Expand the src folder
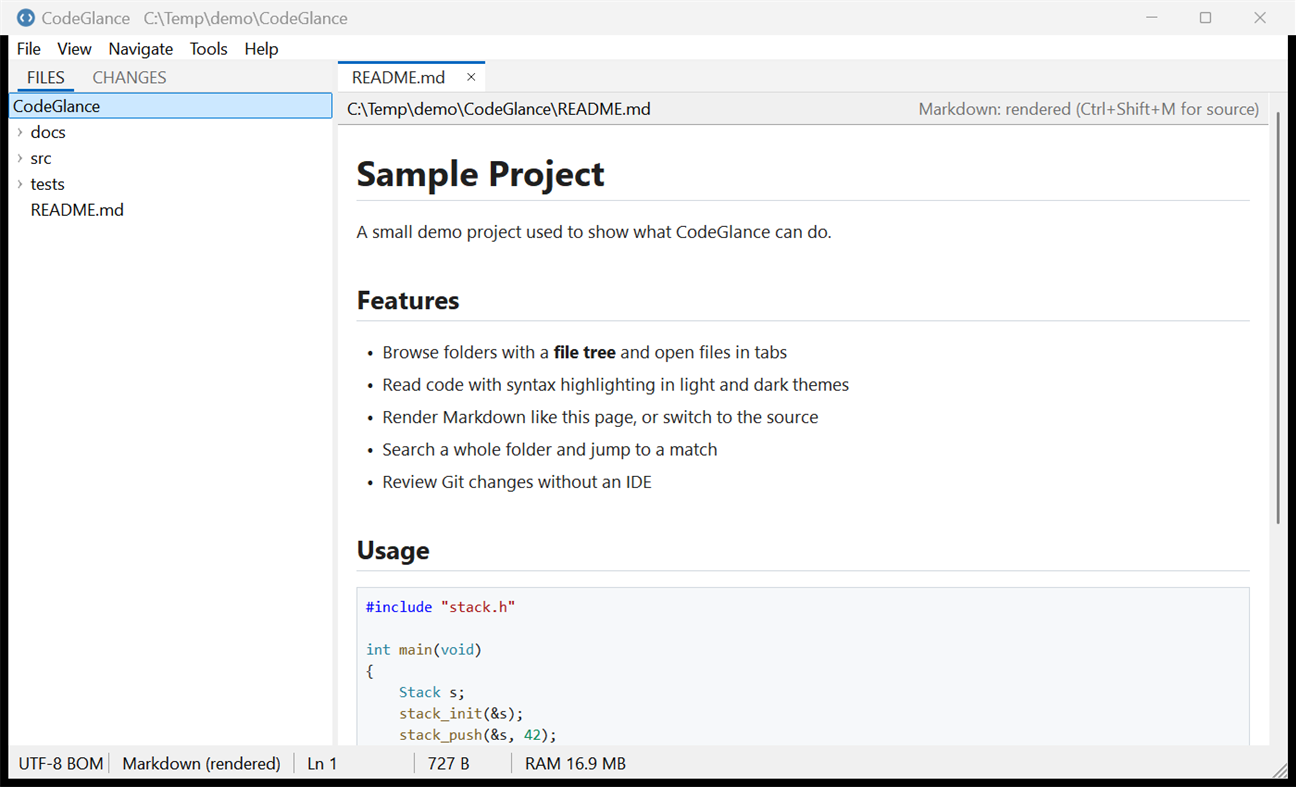Image resolution: width=1296 pixels, height=787 pixels. point(20,158)
